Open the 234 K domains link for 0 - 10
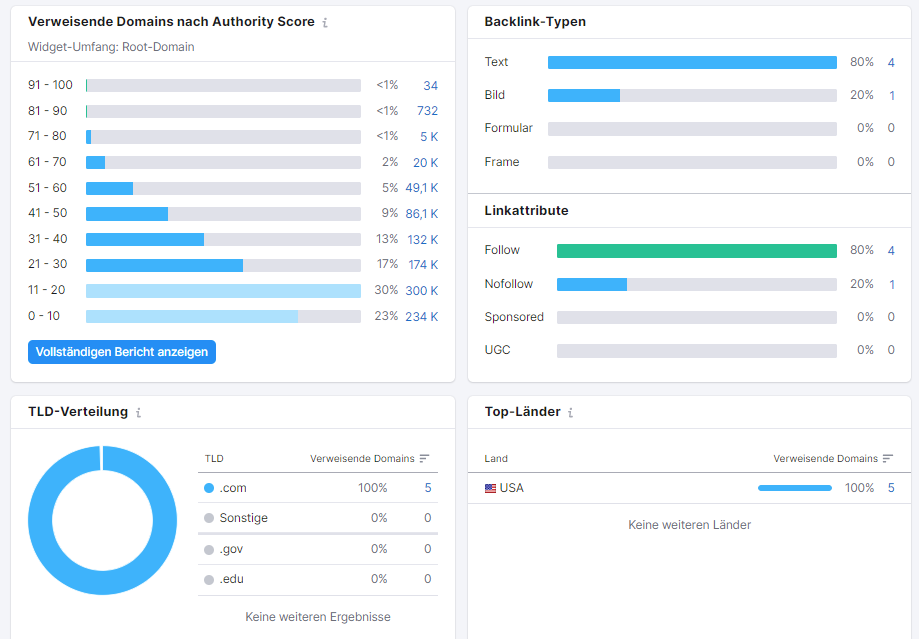This screenshot has height=639, width=919. (422, 317)
